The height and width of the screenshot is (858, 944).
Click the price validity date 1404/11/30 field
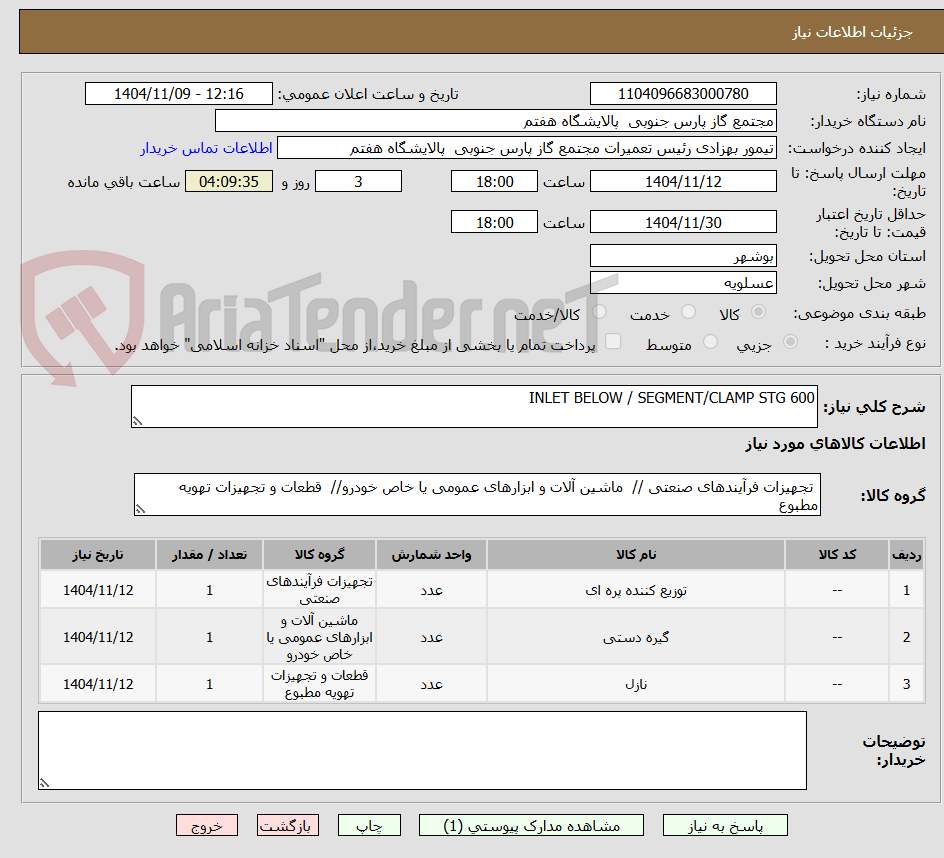click(683, 222)
